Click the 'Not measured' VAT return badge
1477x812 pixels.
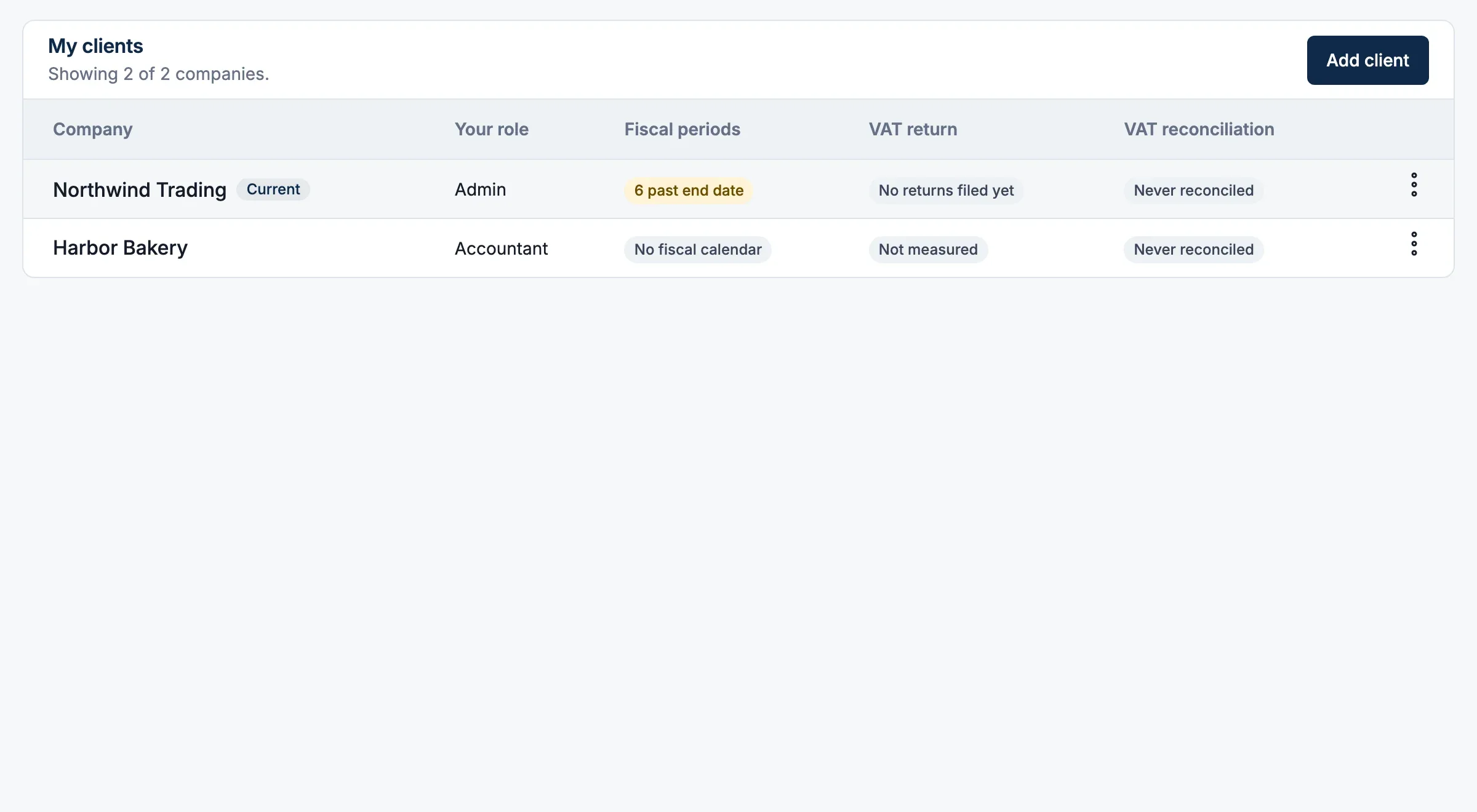click(x=928, y=250)
